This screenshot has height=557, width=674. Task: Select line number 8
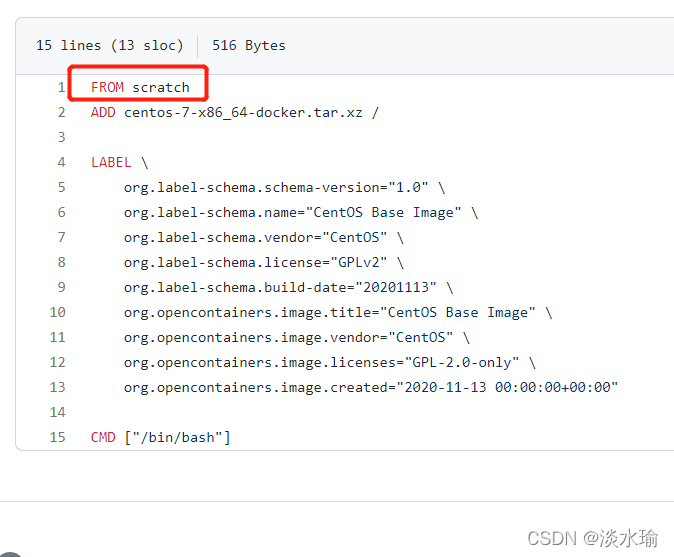tap(61, 262)
